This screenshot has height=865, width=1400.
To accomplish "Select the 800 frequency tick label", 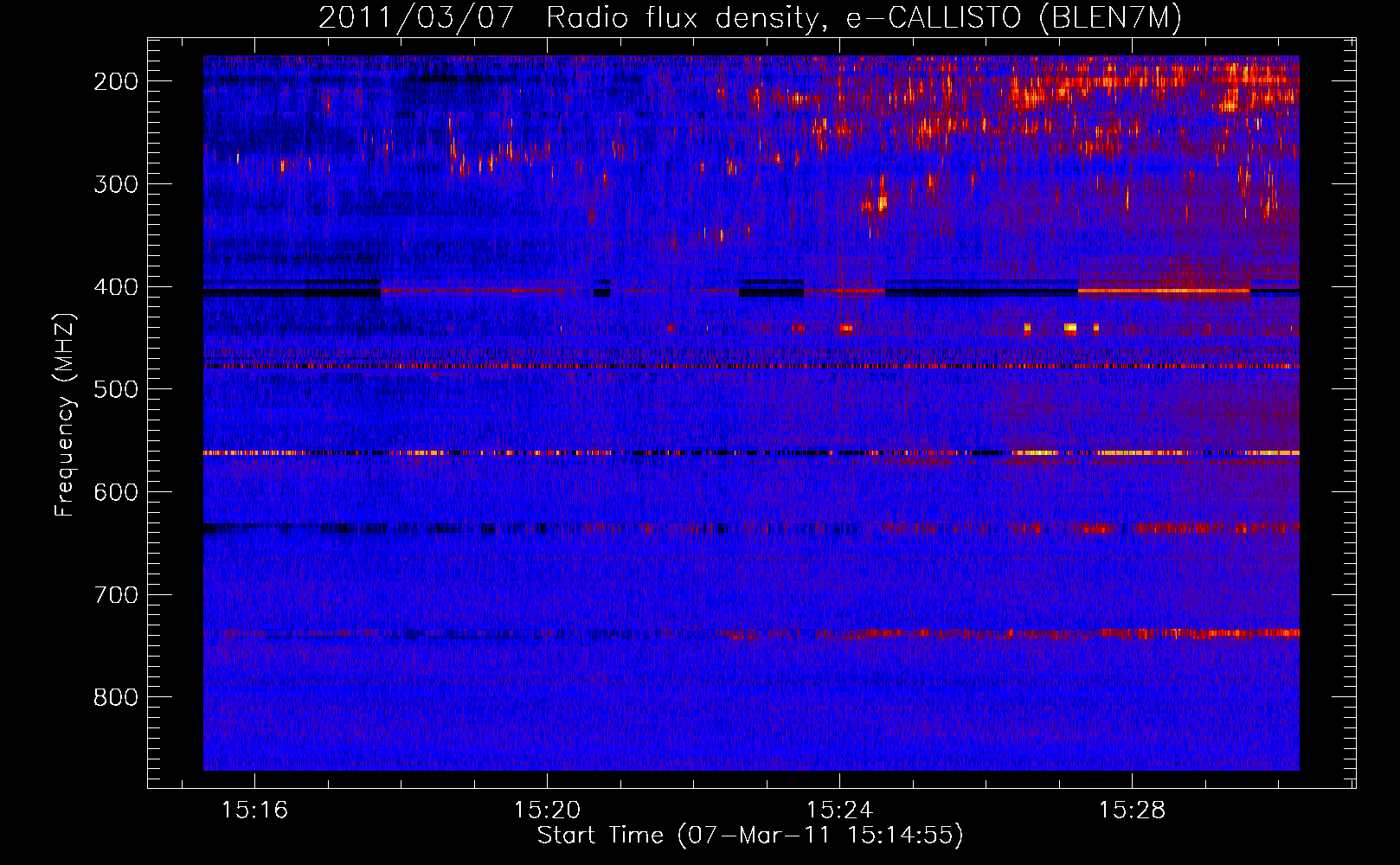I will [x=115, y=698].
